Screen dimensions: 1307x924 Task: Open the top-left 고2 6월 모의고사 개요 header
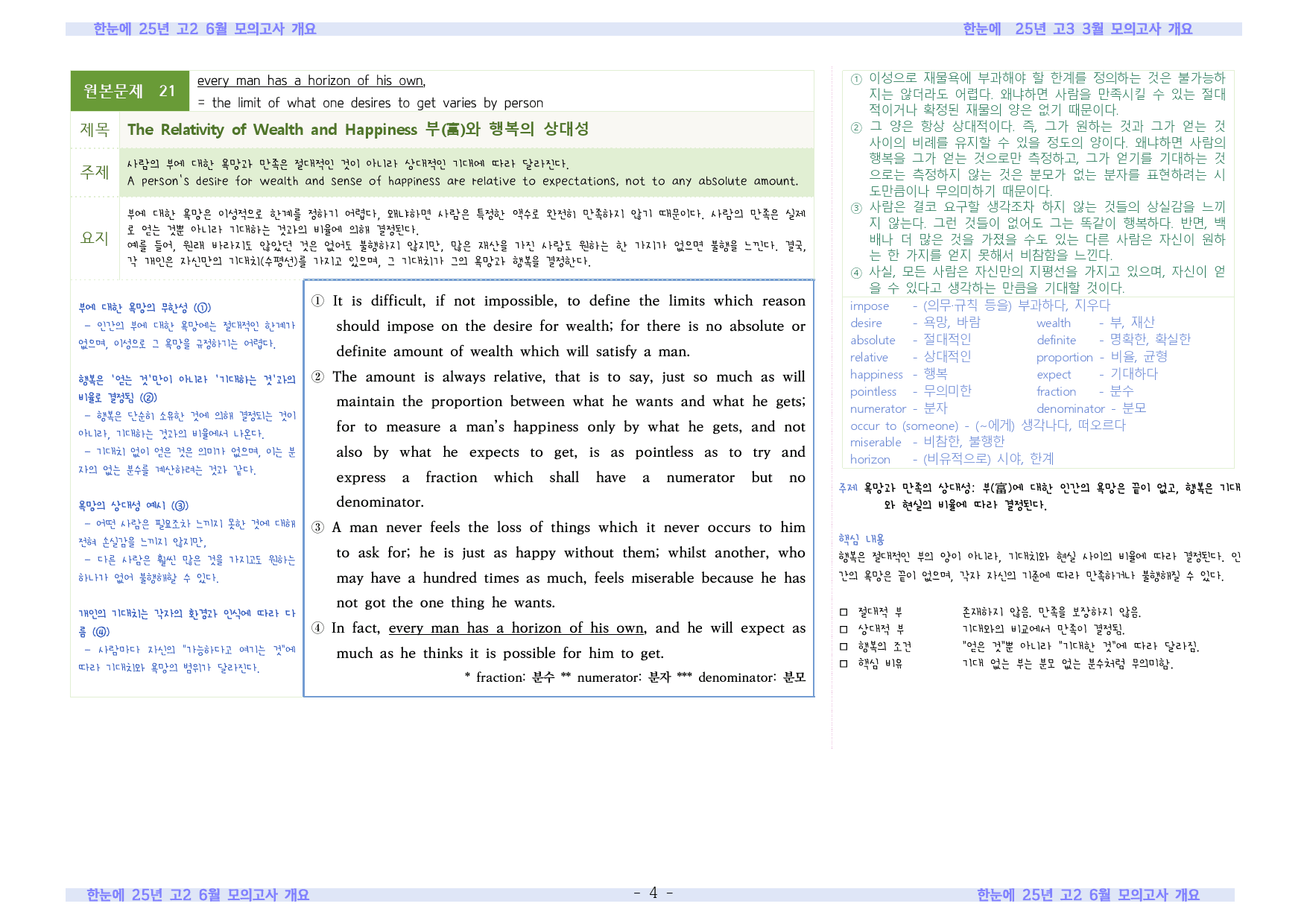[x=205, y=29]
